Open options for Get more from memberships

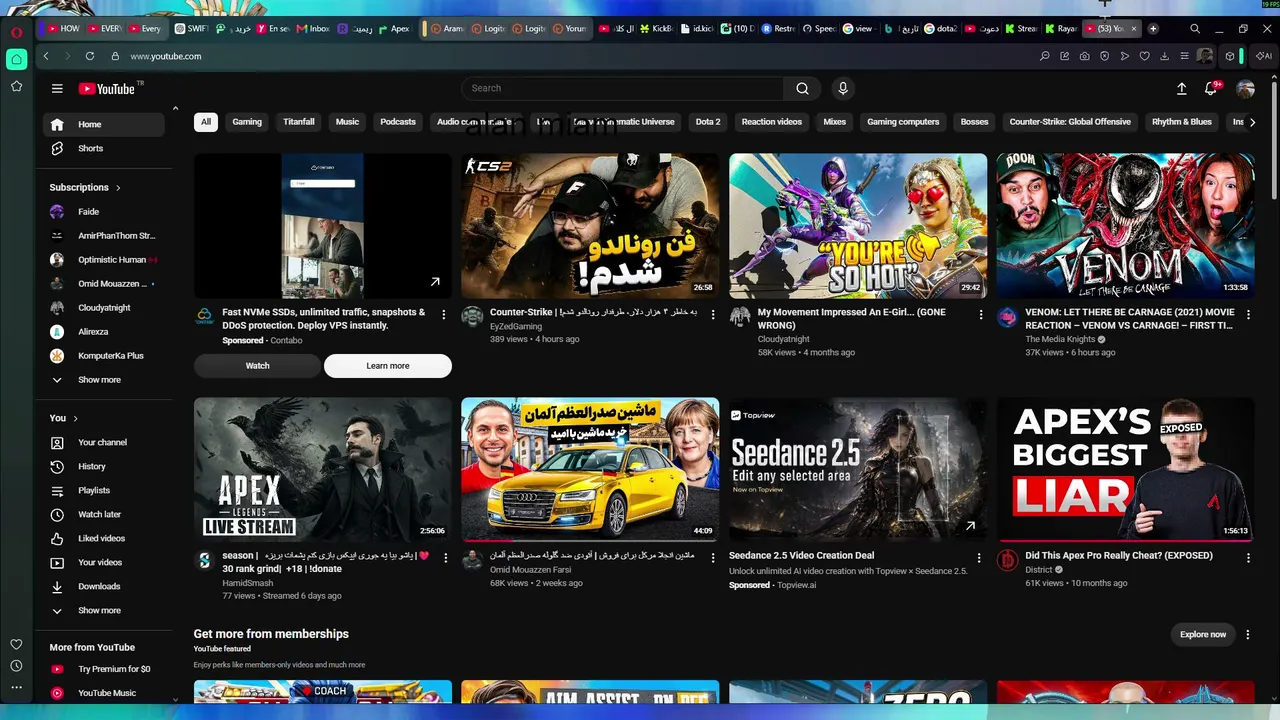(1247, 634)
